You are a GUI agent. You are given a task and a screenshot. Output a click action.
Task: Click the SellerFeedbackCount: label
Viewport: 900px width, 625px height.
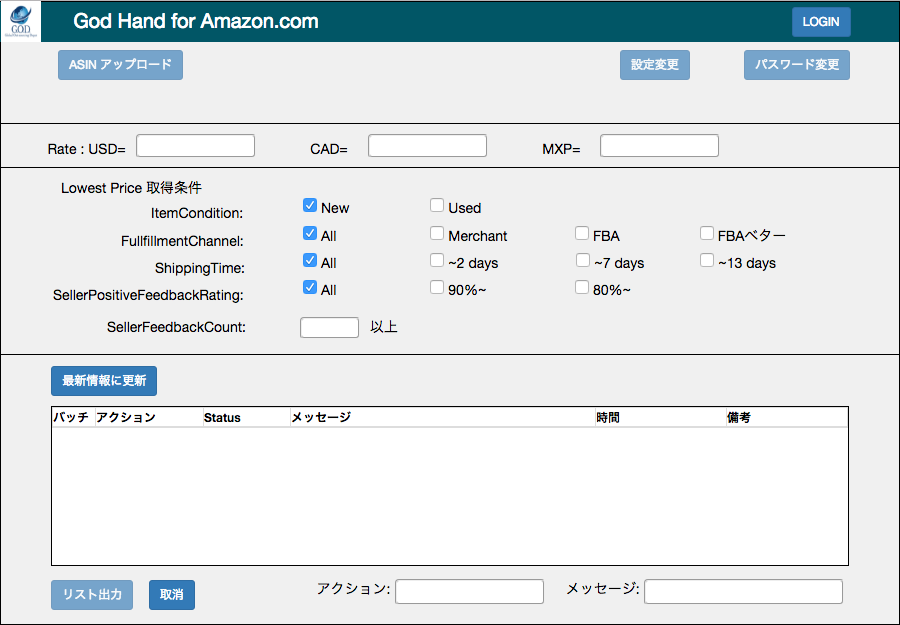pyautogui.click(x=176, y=327)
